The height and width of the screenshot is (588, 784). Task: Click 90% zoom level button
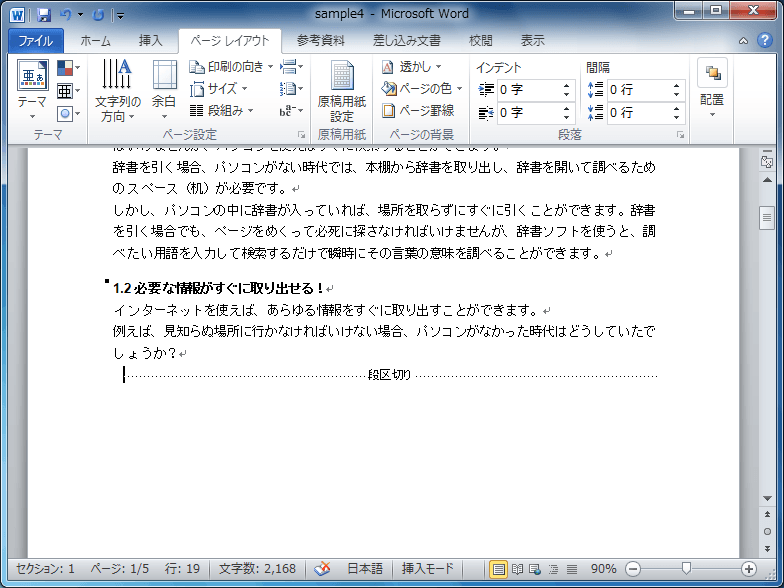coord(604,569)
